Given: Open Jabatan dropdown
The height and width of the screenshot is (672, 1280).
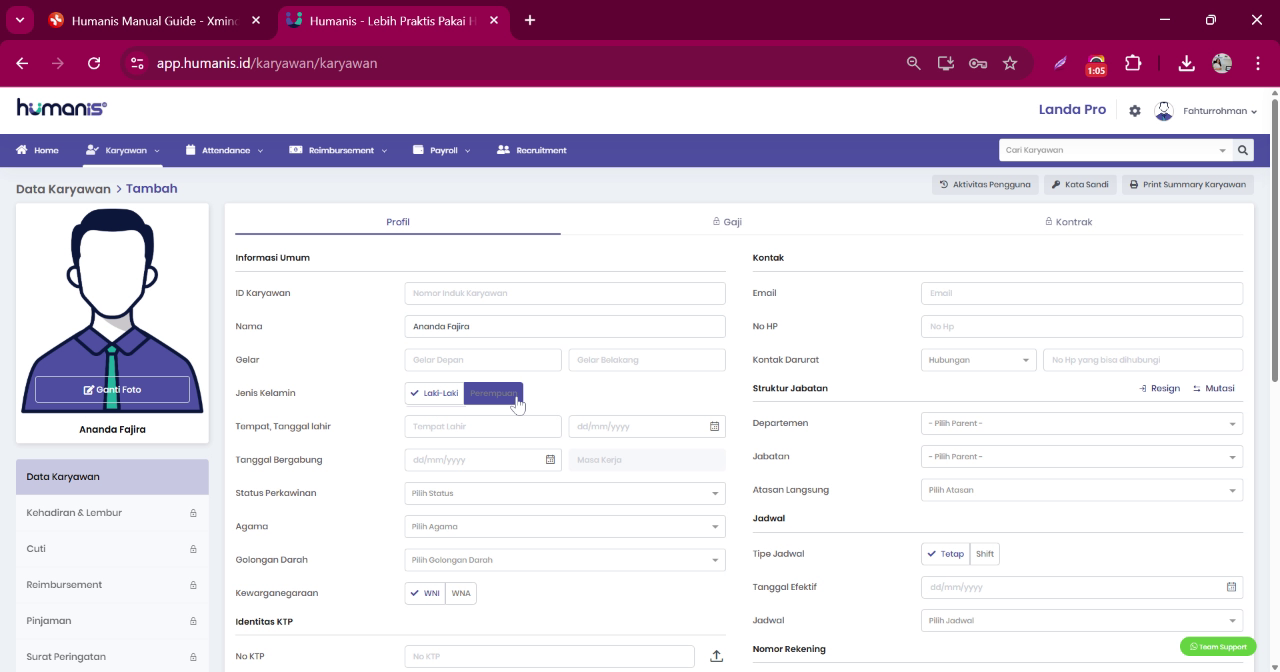Looking at the screenshot, I should (1082, 457).
